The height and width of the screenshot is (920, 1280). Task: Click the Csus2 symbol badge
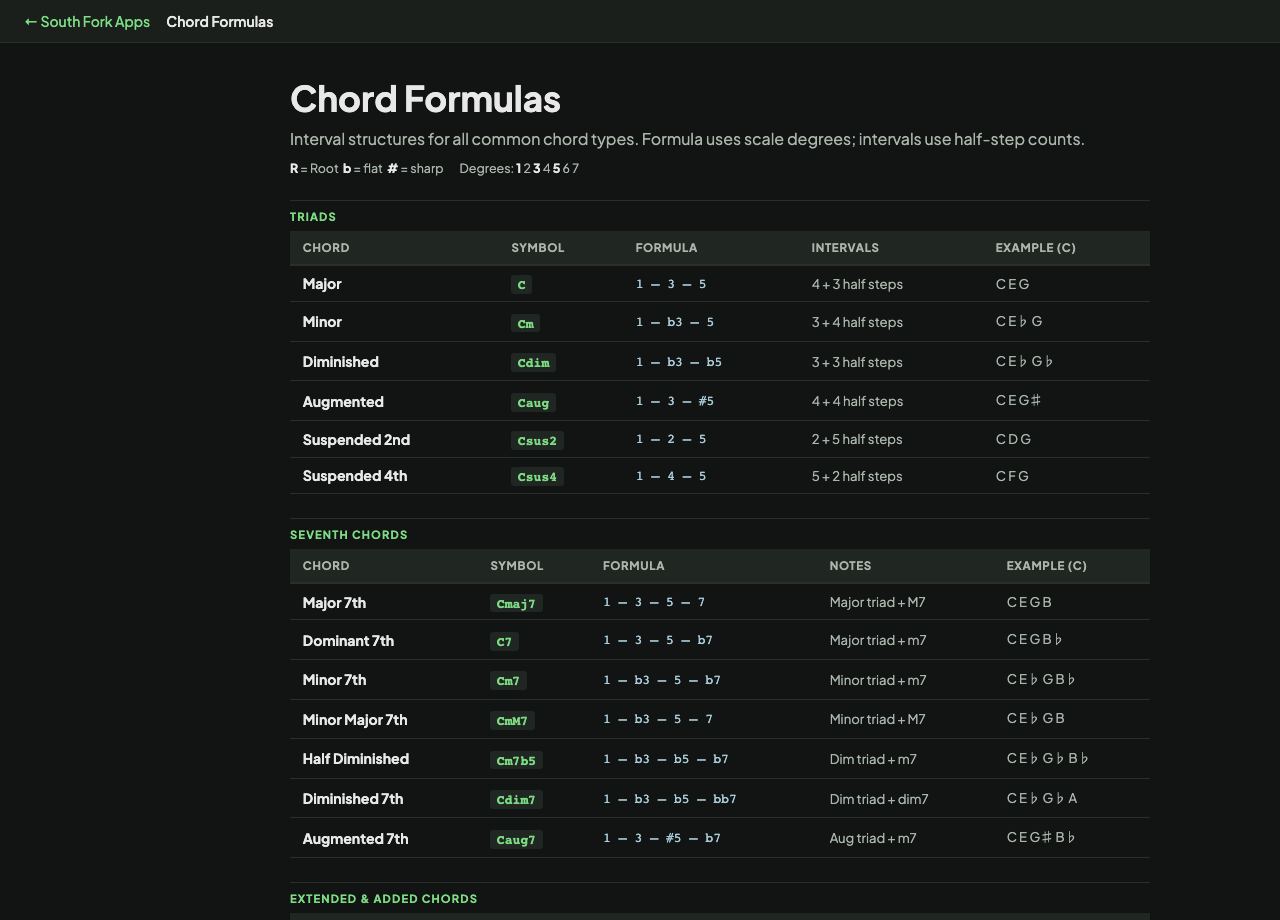pos(537,440)
